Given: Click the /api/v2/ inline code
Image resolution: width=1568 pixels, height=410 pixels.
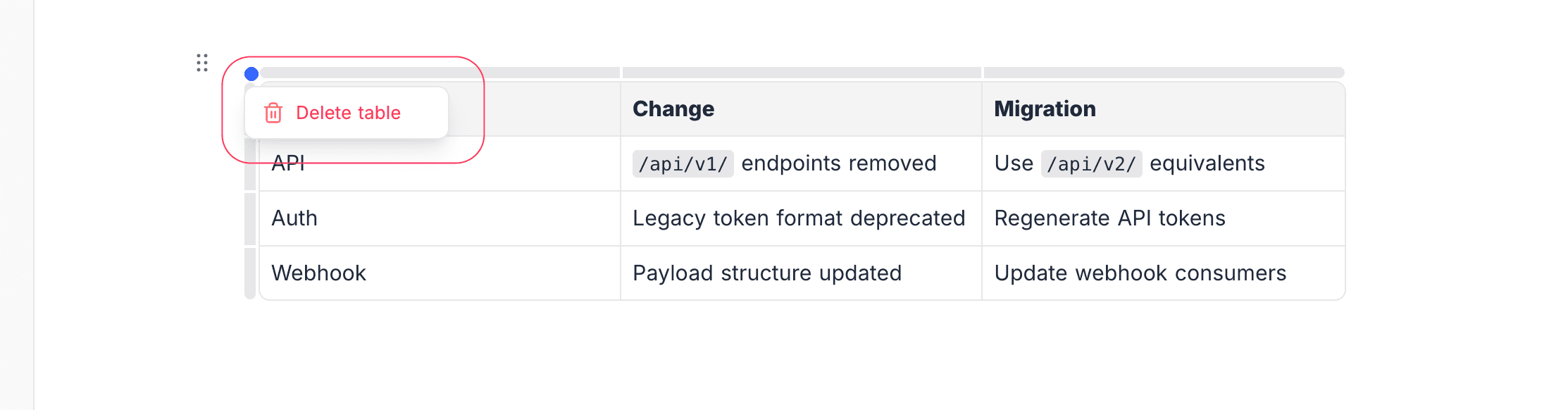Looking at the screenshot, I should [1091, 164].
